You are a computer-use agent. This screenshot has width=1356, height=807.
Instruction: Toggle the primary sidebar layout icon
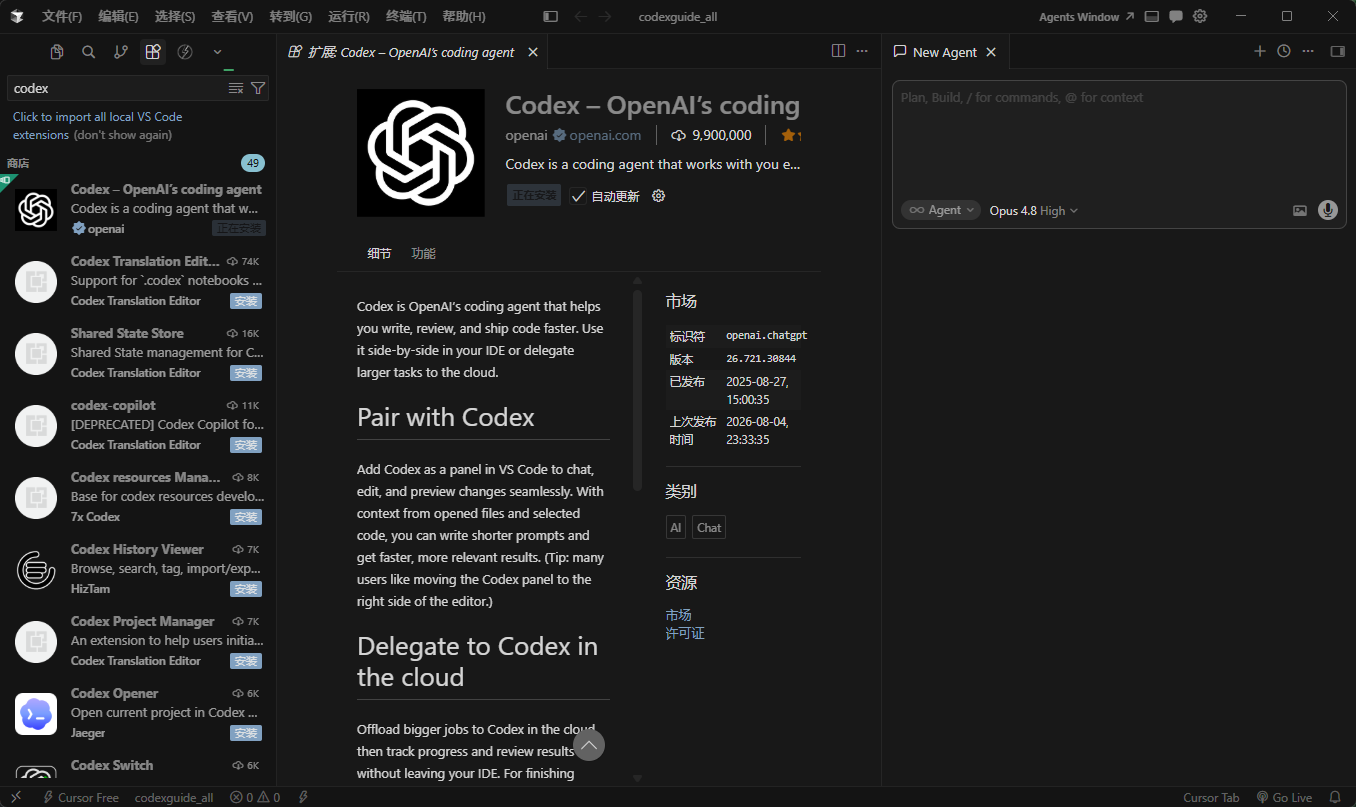pos(550,17)
